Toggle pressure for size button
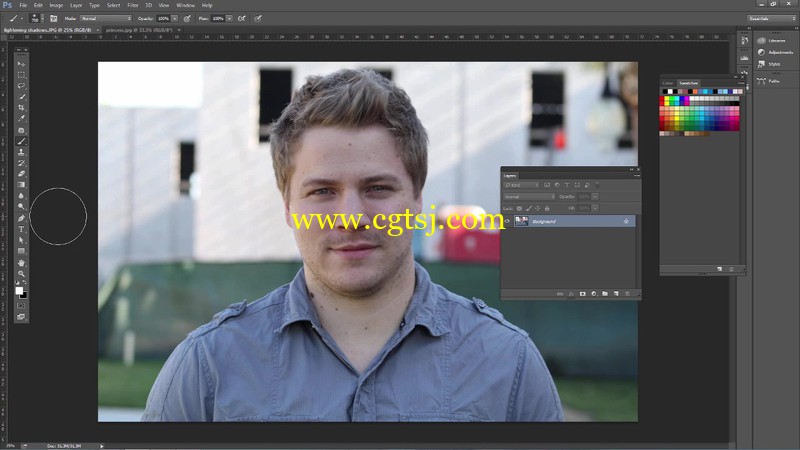The image size is (800, 450). [x=258, y=18]
